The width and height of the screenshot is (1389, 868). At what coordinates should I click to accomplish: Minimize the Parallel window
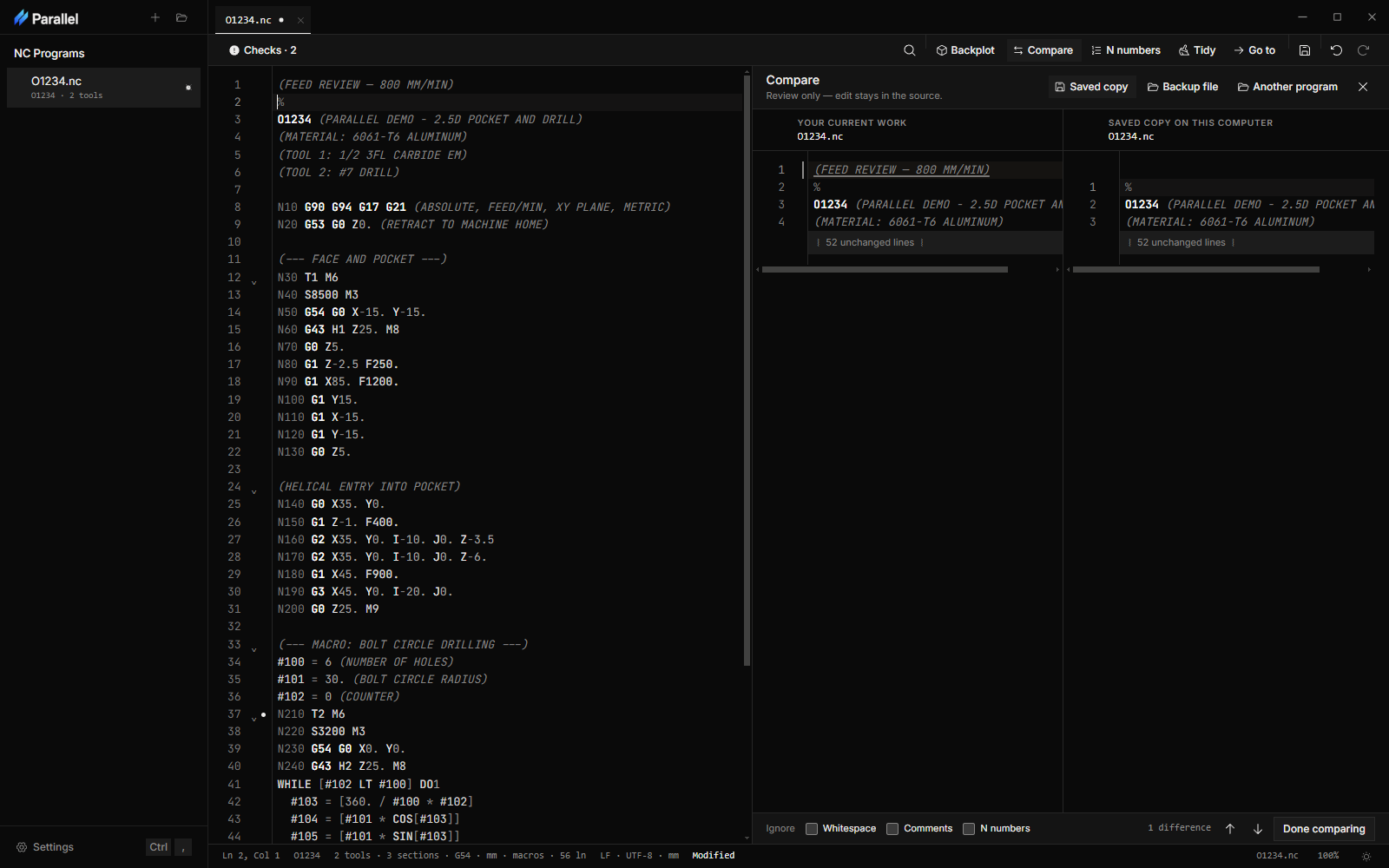(x=1302, y=17)
